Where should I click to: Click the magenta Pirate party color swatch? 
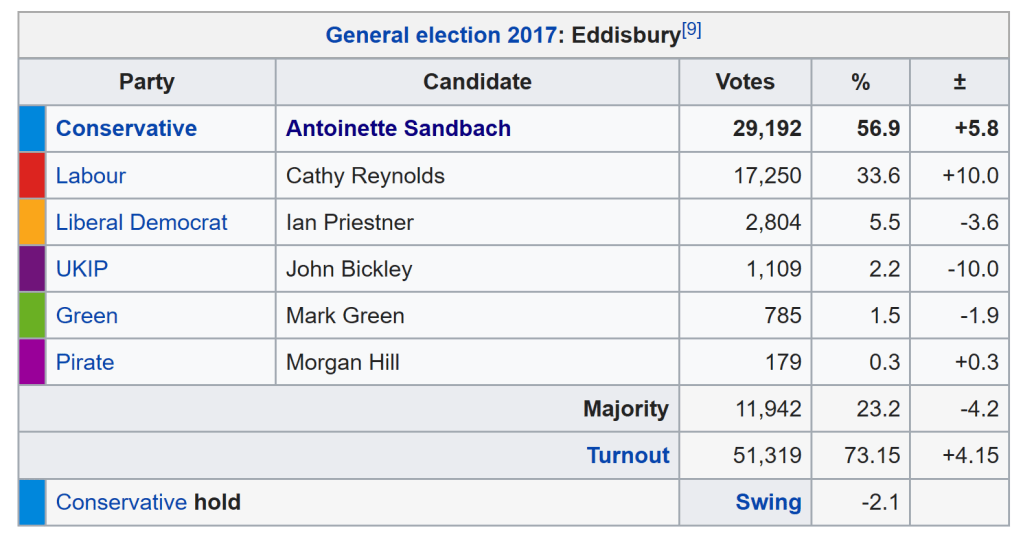click(x=32, y=362)
